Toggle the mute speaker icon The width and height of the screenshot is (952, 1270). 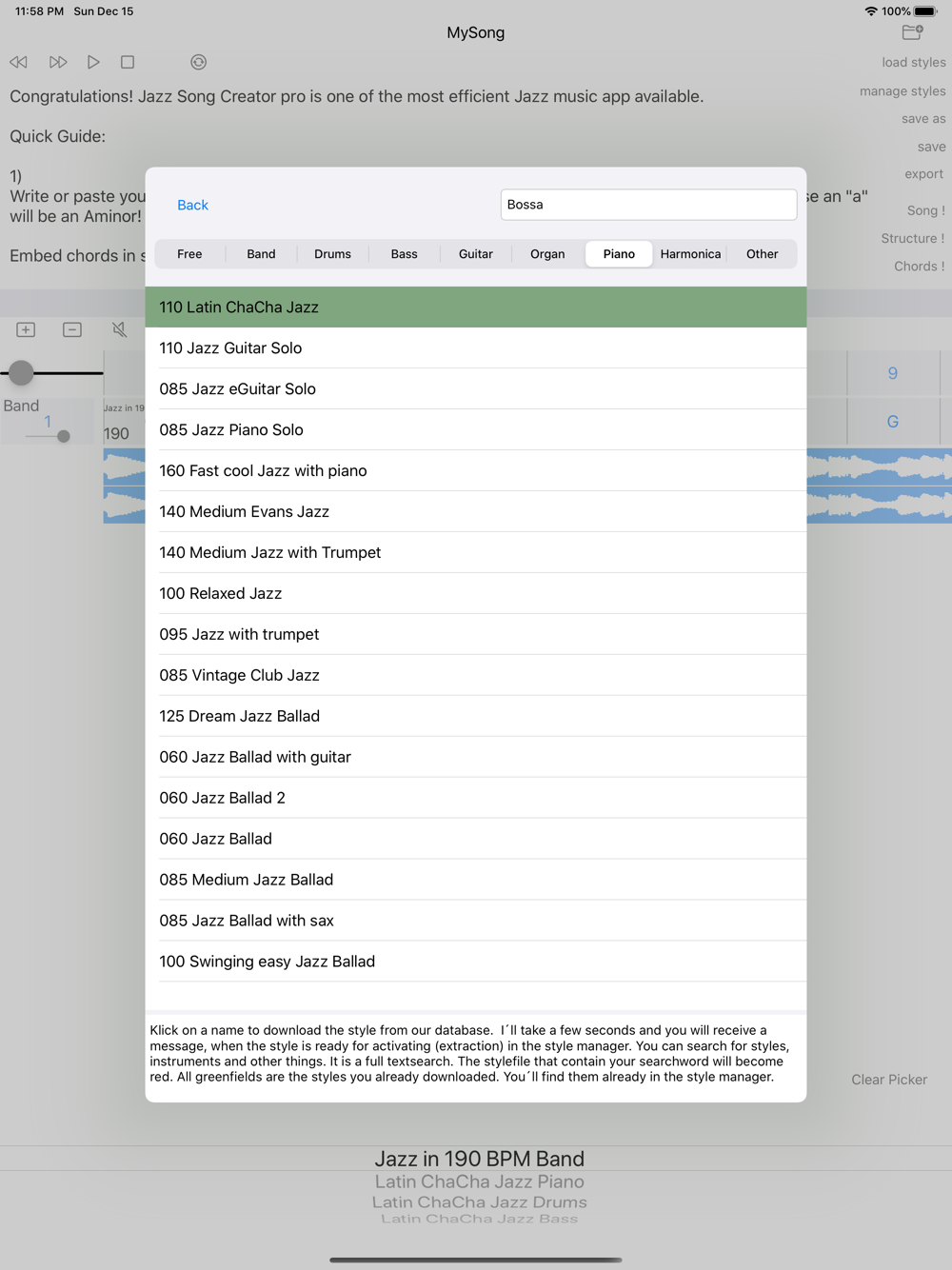click(x=119, y=329)
